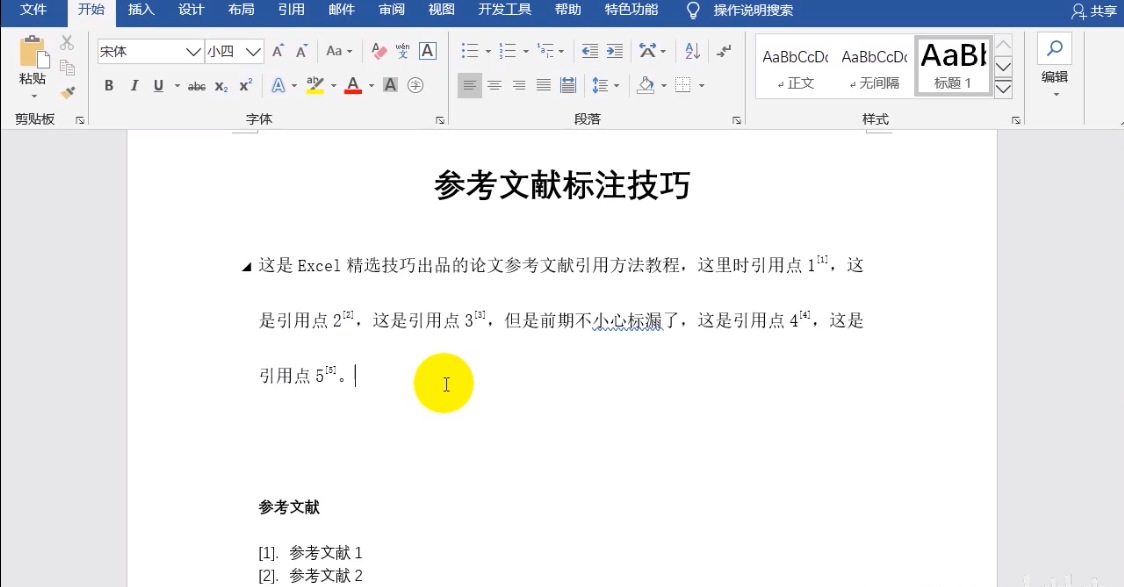Click the numbered list icon

coord(508,51)
